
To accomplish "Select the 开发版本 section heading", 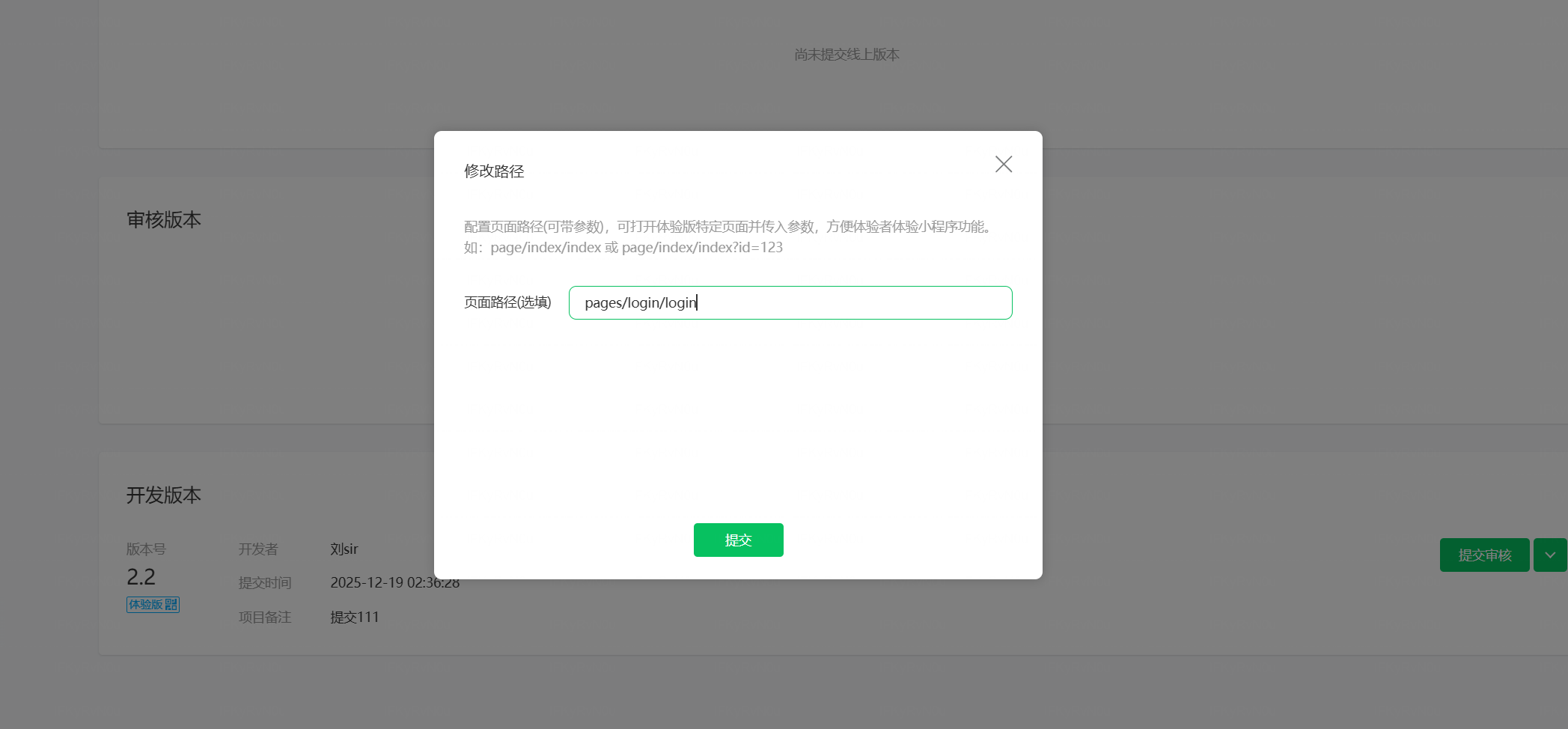I will pos(164,495).
